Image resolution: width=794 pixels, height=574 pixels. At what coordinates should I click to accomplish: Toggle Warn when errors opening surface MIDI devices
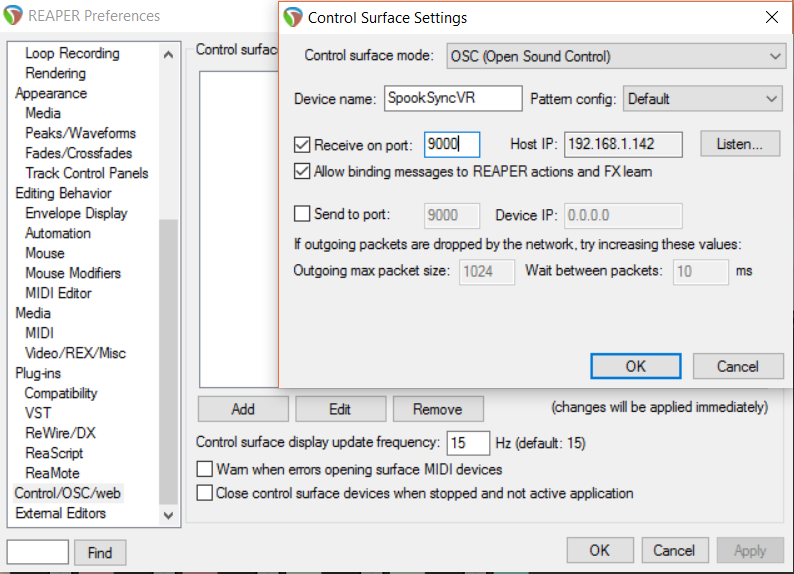tap(205, 469)
